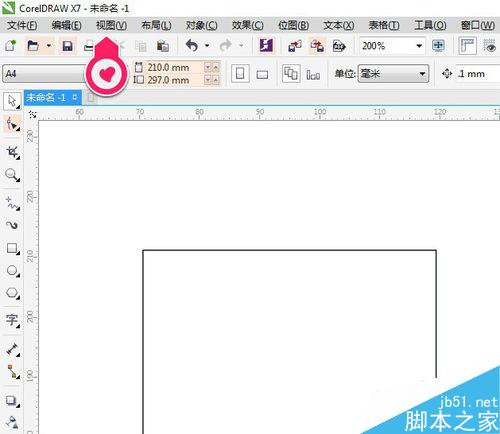Click the Full-screen preview icon
This screenshot has width=500, height=434.
coord(438,46)
